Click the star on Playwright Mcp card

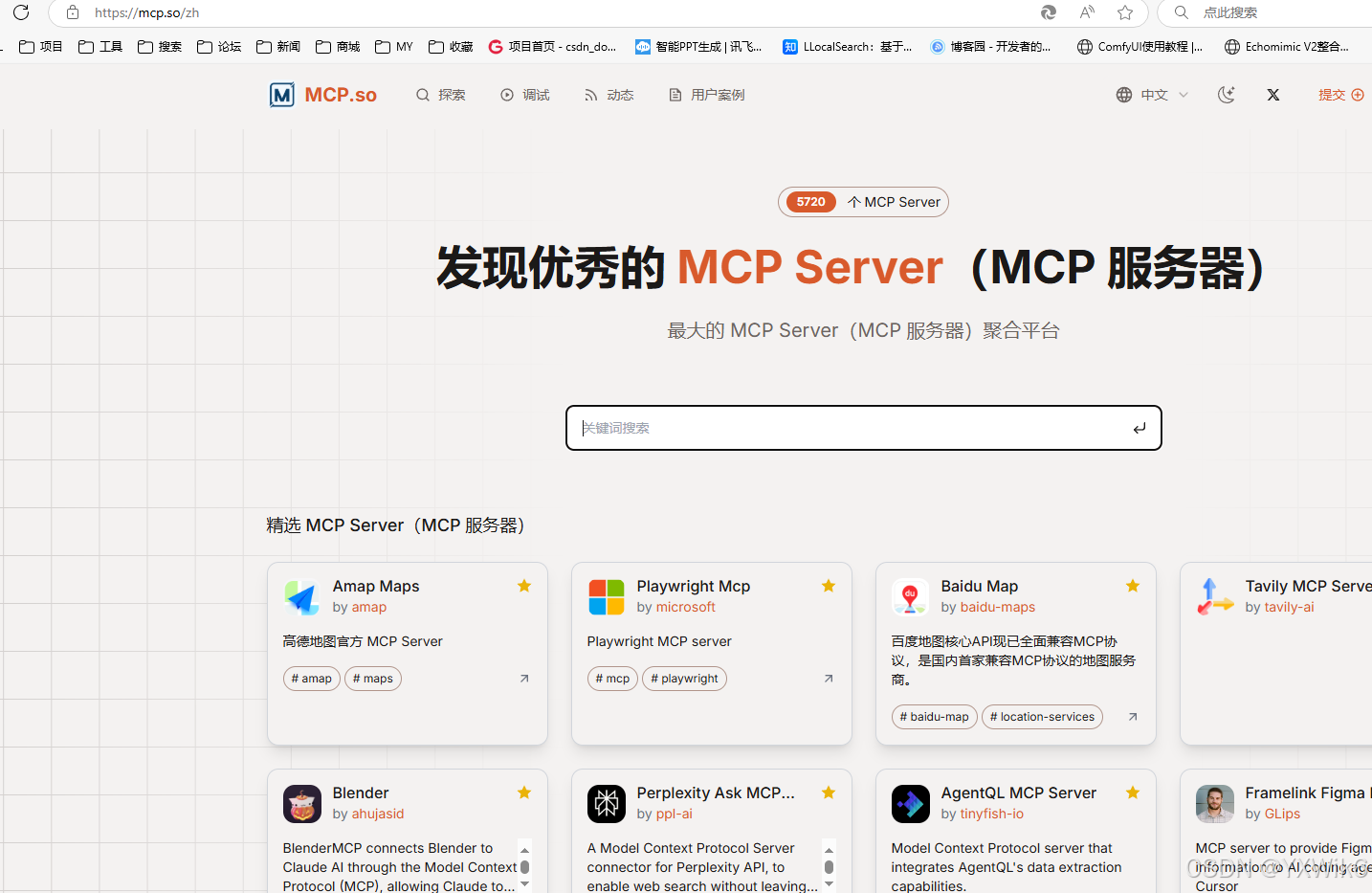(829, 586)
